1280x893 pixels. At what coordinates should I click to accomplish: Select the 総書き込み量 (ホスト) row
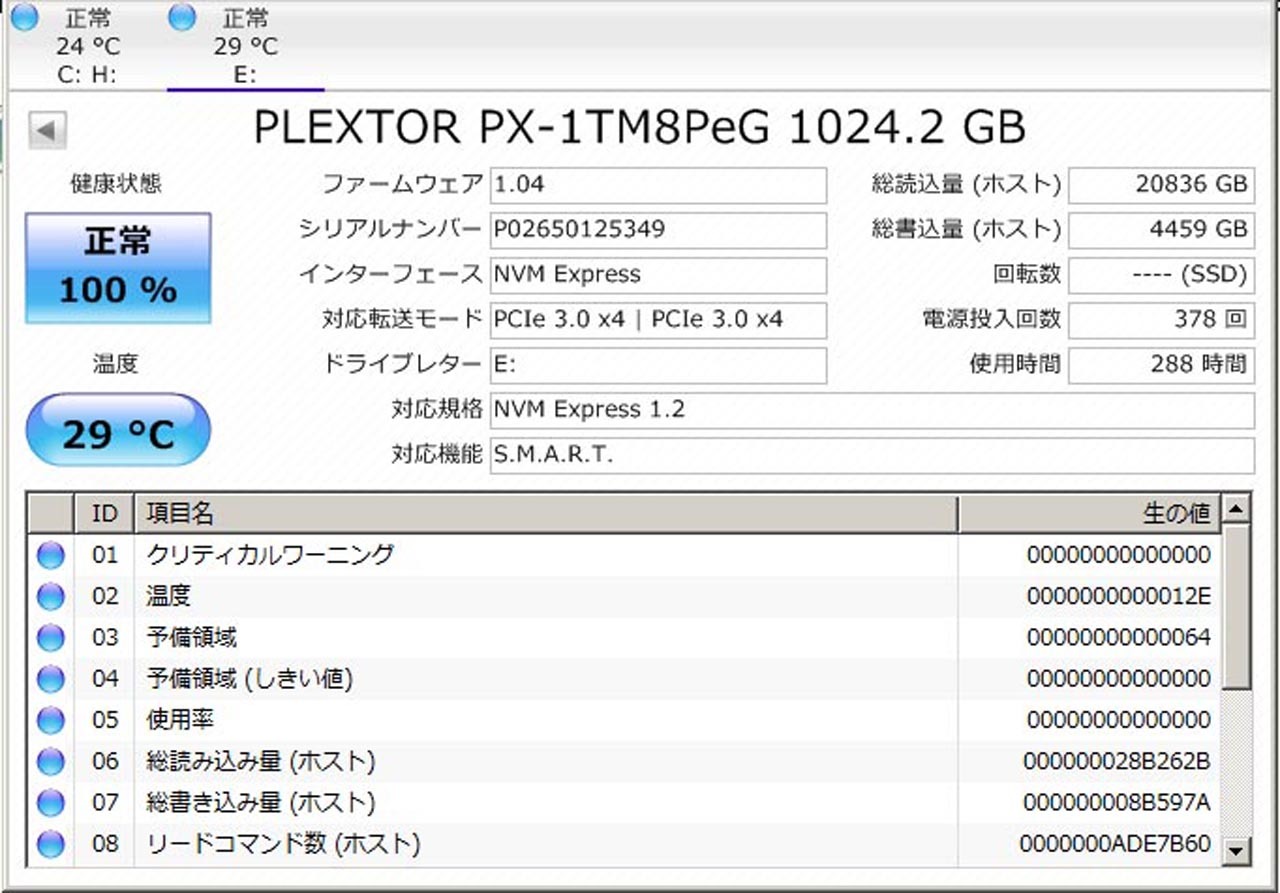(625, 803)
